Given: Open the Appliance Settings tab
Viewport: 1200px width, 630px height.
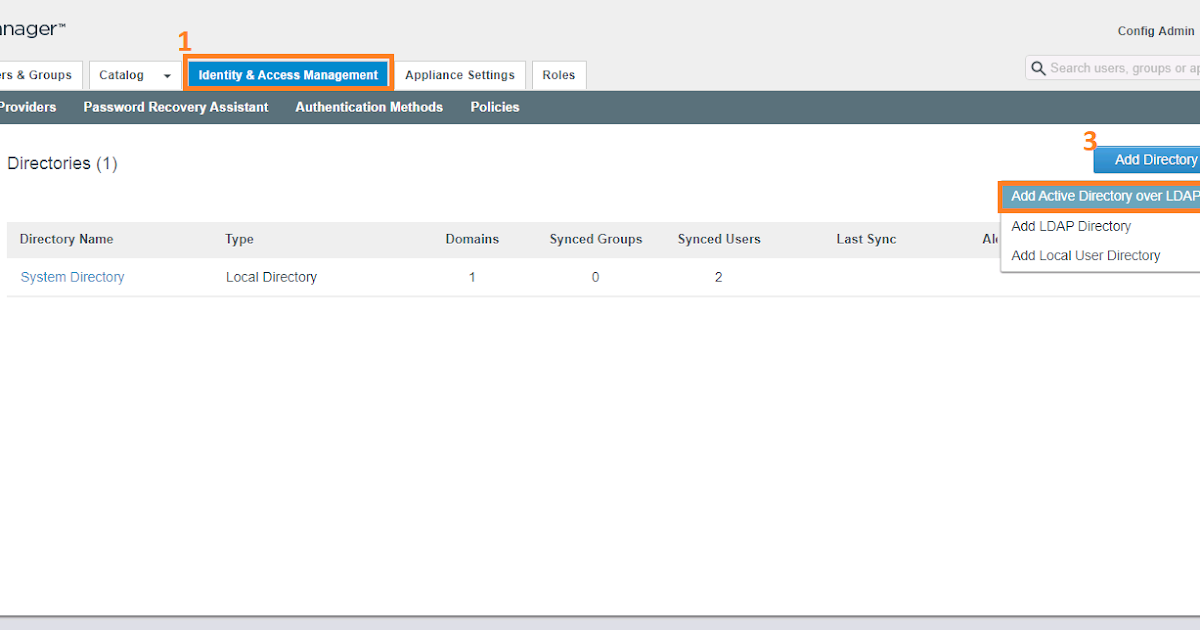Looking at the screenshot, I should (460, 74).
